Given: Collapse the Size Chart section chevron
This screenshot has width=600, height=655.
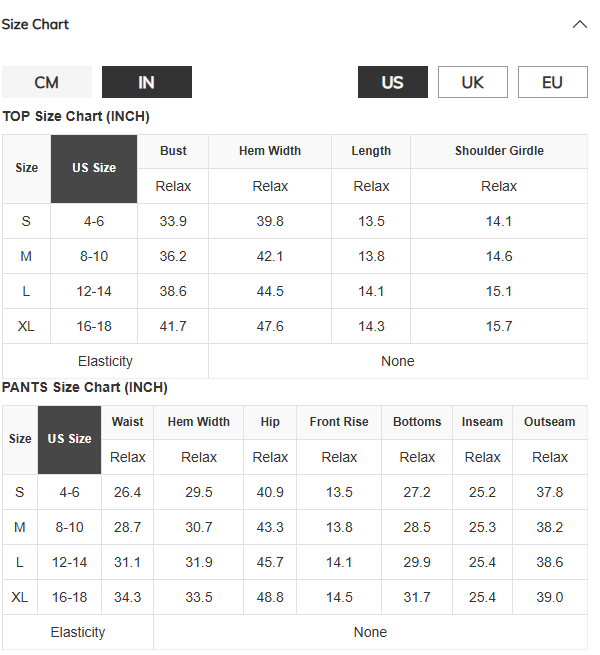Looking at the screenshot, I should tap(580, 24).
